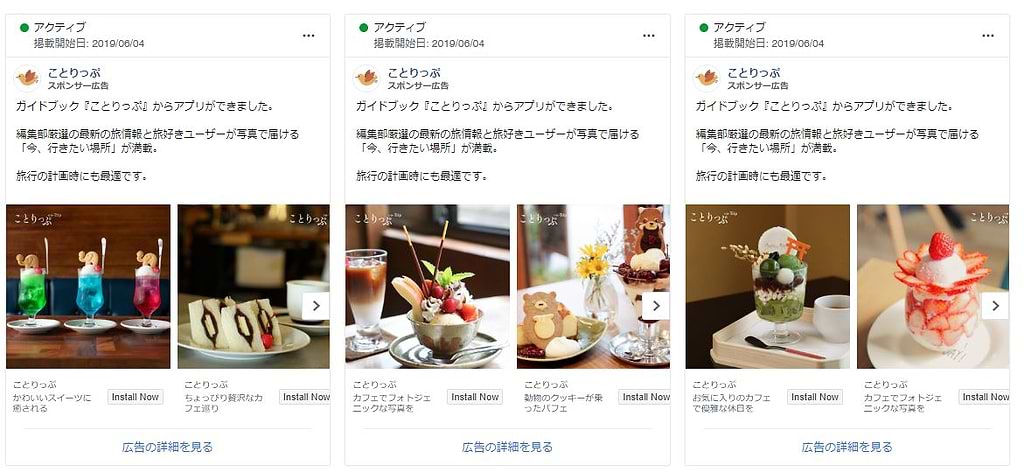
Task: Click the ことりっぷ bird avatar in the first ad
Action: click(x=27, y=78)
